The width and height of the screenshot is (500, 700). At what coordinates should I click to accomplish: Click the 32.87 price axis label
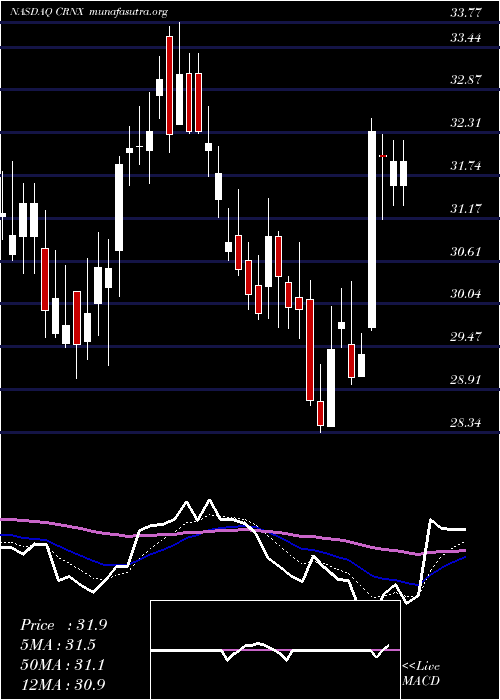466,80
